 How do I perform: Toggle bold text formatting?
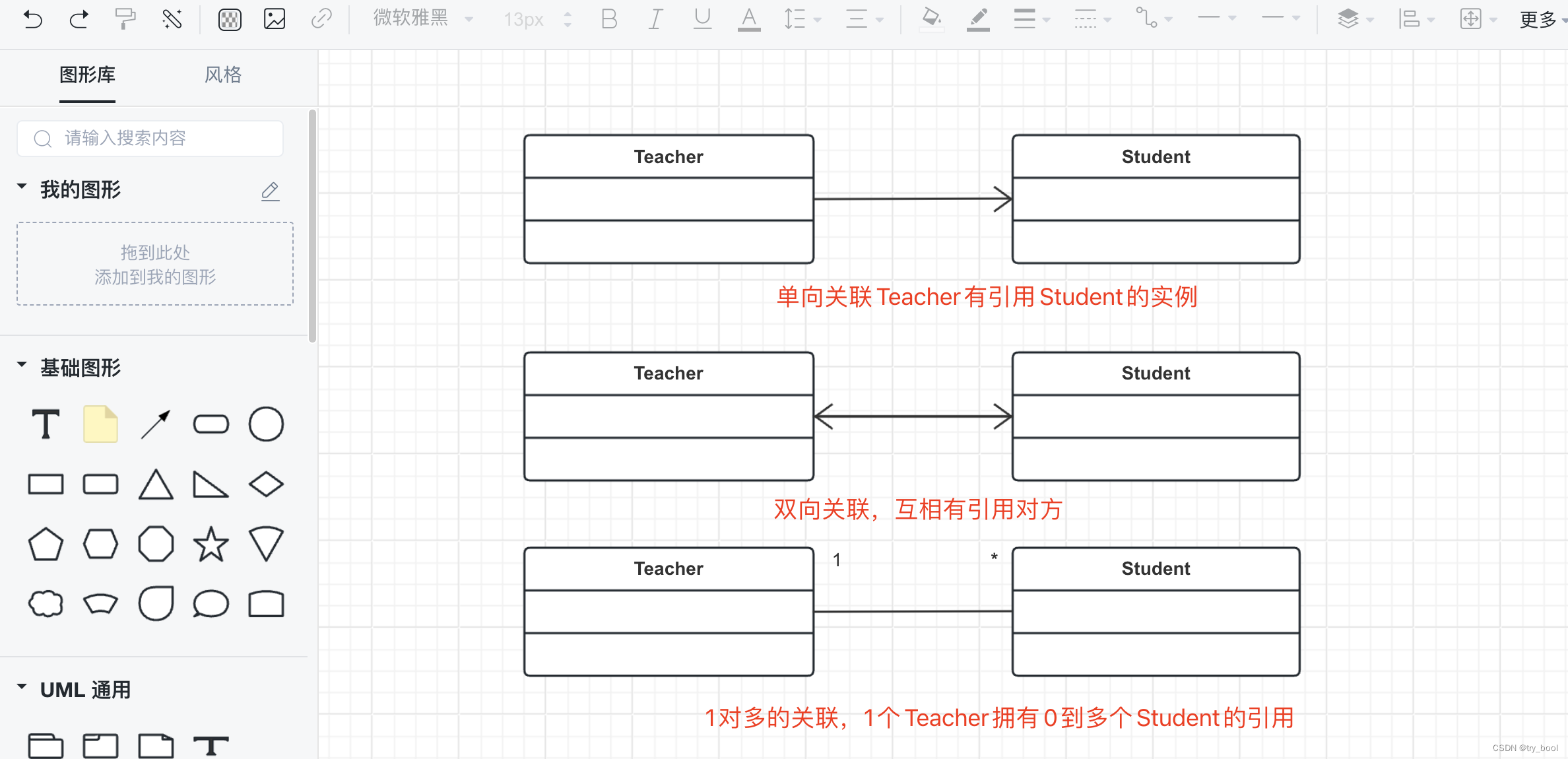[608, 19]
